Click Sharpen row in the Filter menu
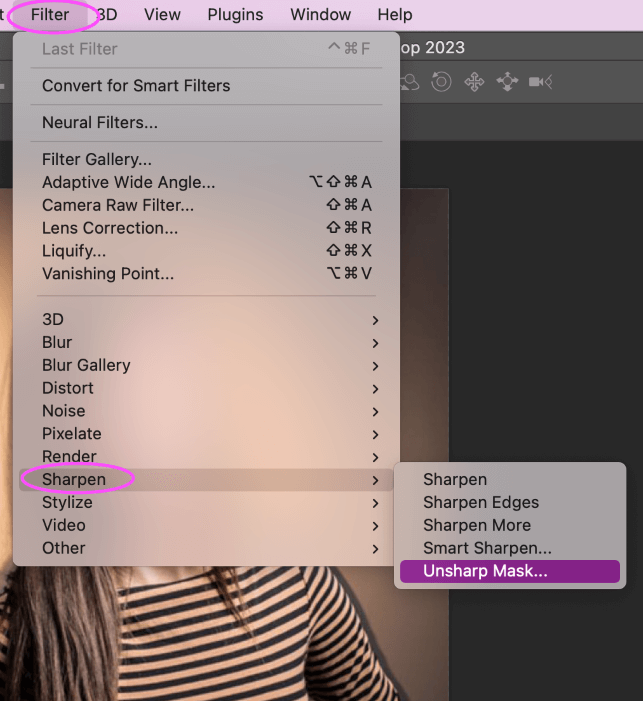643x701 pixels. [206, 480]
